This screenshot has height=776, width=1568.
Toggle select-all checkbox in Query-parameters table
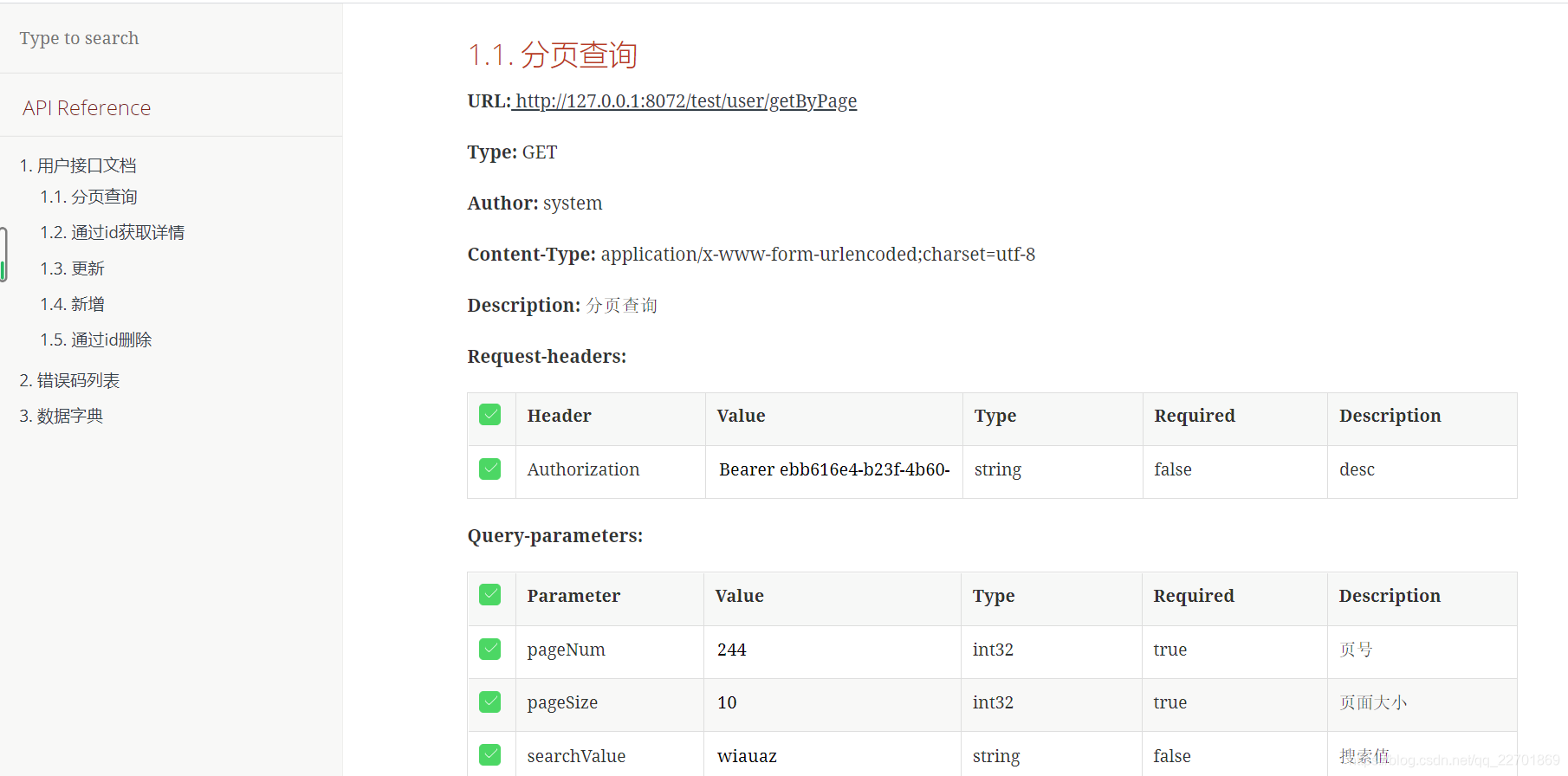point(490,595)
